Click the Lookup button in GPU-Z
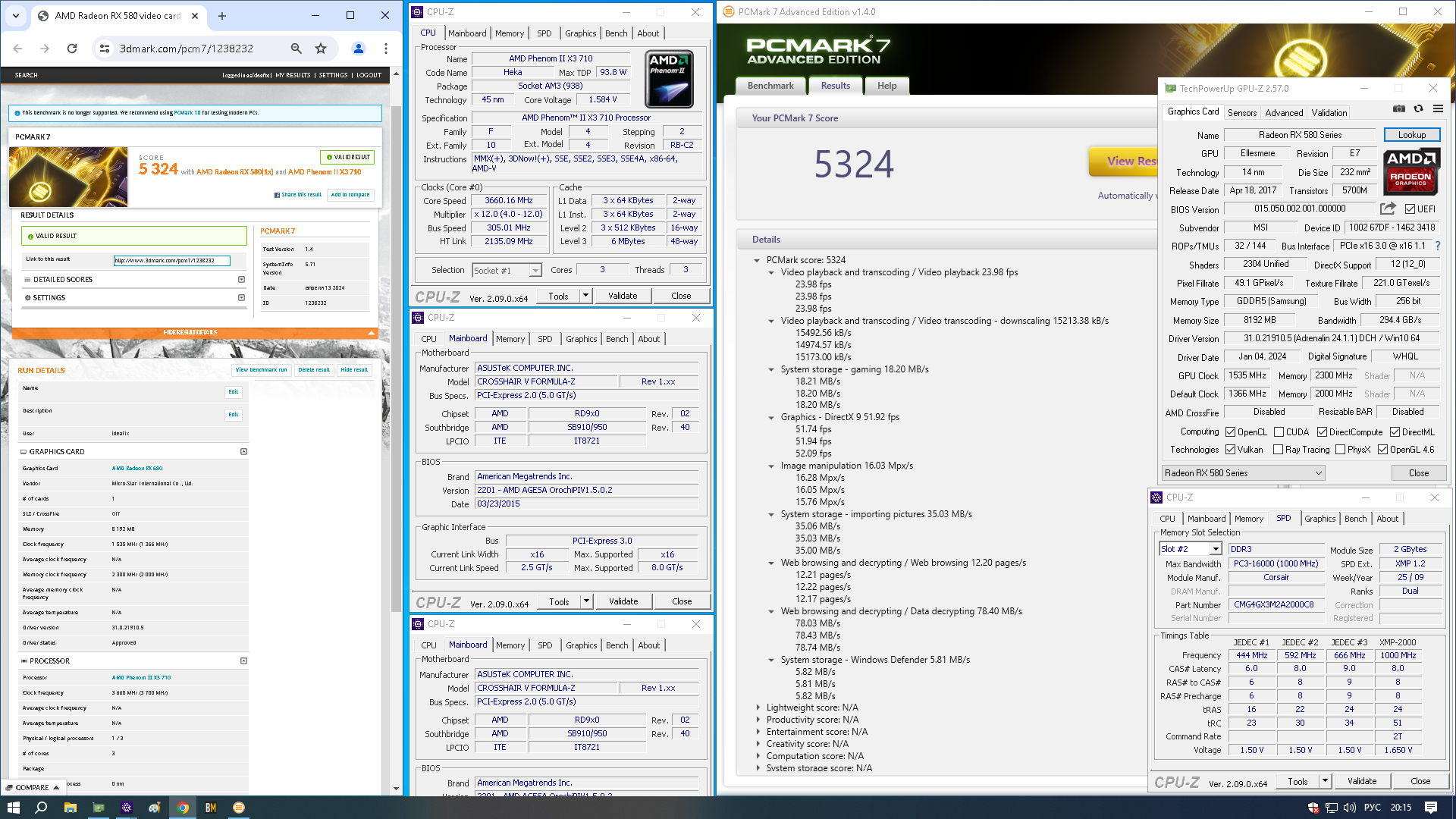Screen dimensions: 1456x819 pyautogui.click(x=1412, y=135)
